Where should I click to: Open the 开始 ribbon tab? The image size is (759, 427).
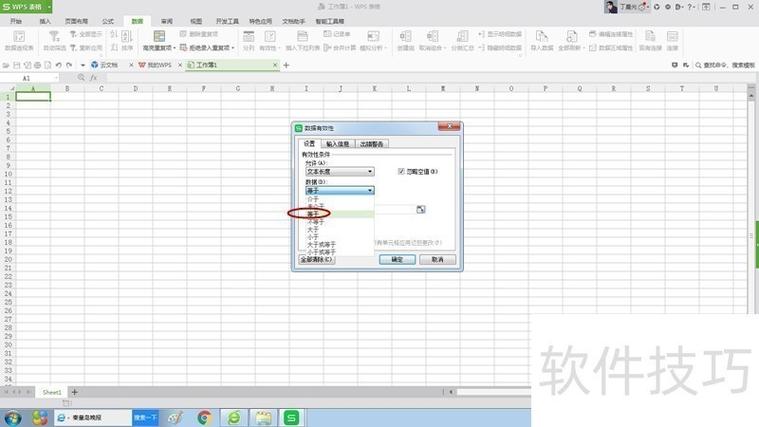click(16, 21)
